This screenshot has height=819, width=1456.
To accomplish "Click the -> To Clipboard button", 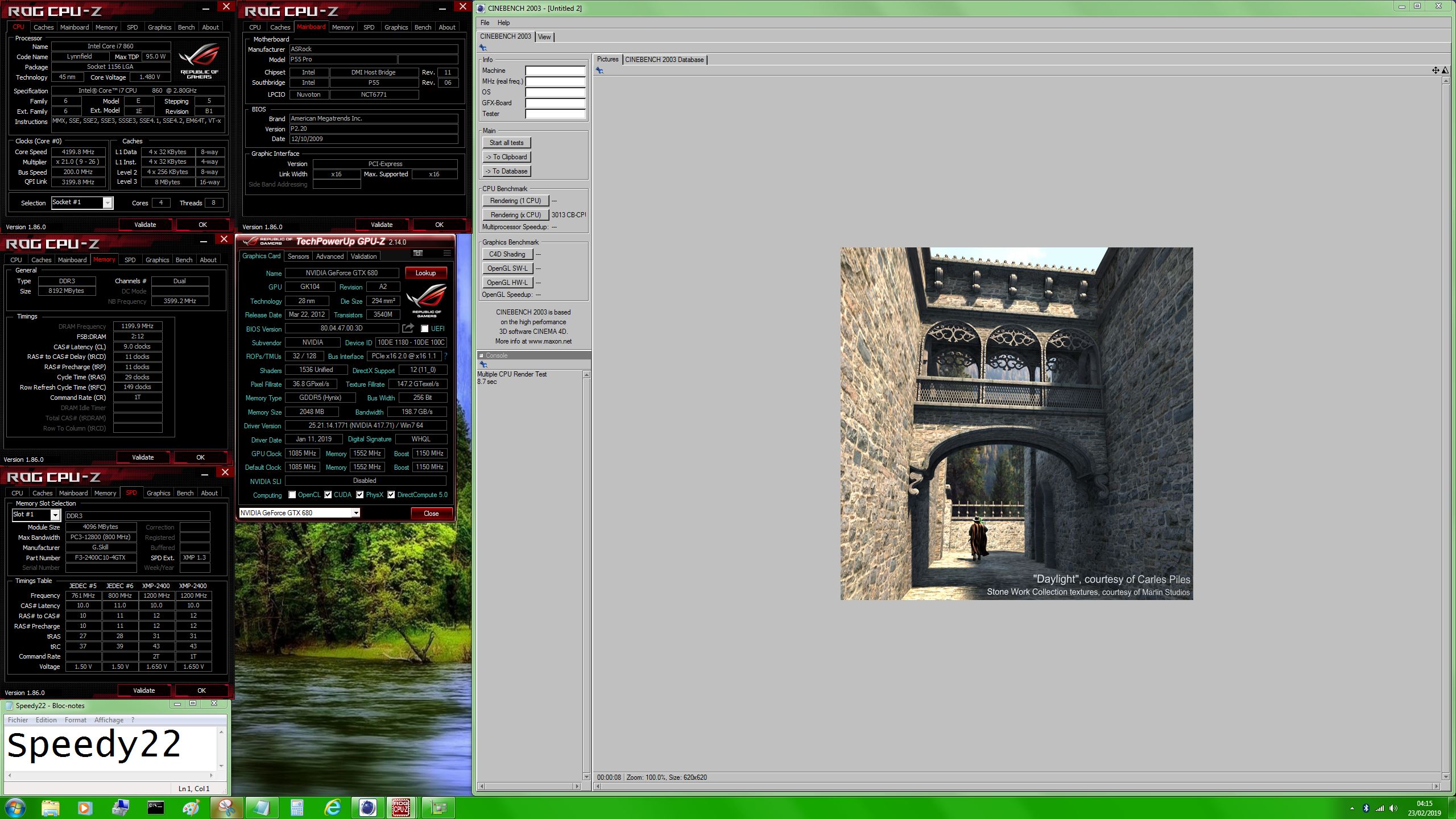I will (x=506, y=157).
